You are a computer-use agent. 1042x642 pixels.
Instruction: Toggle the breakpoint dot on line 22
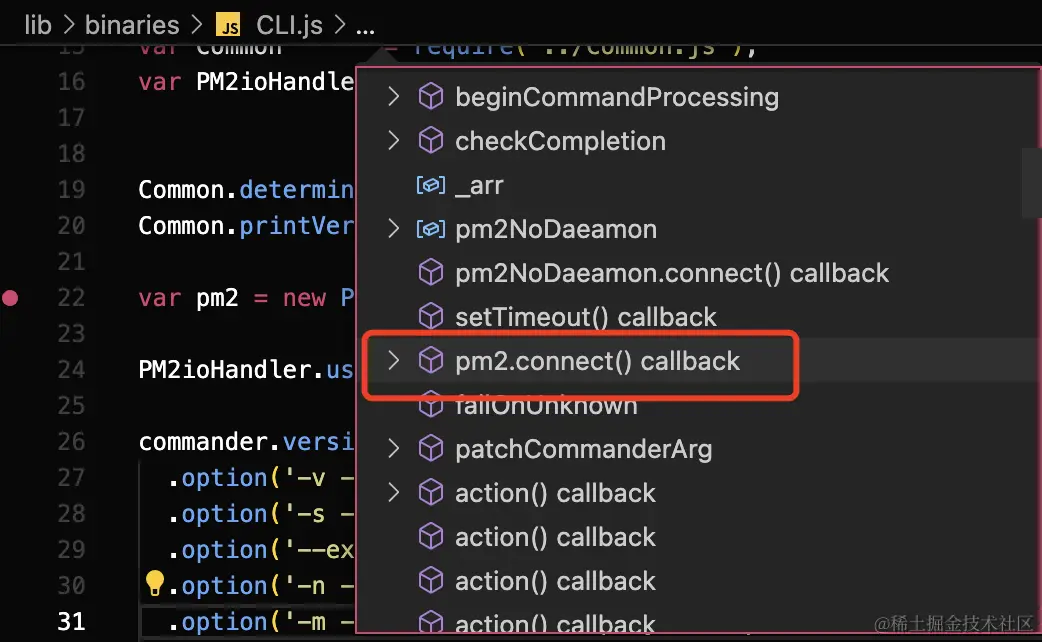pos(10,298)
